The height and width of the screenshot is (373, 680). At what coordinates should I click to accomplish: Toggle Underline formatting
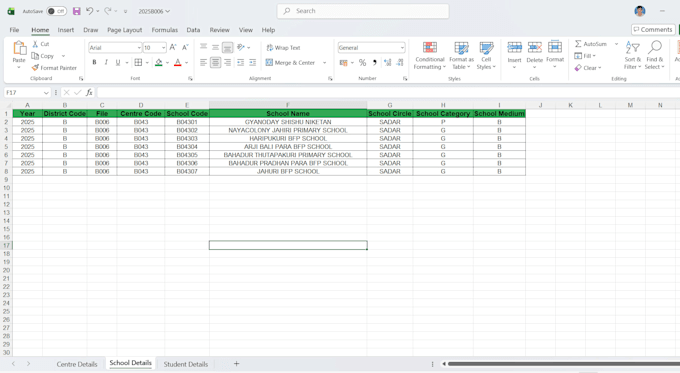118,62
